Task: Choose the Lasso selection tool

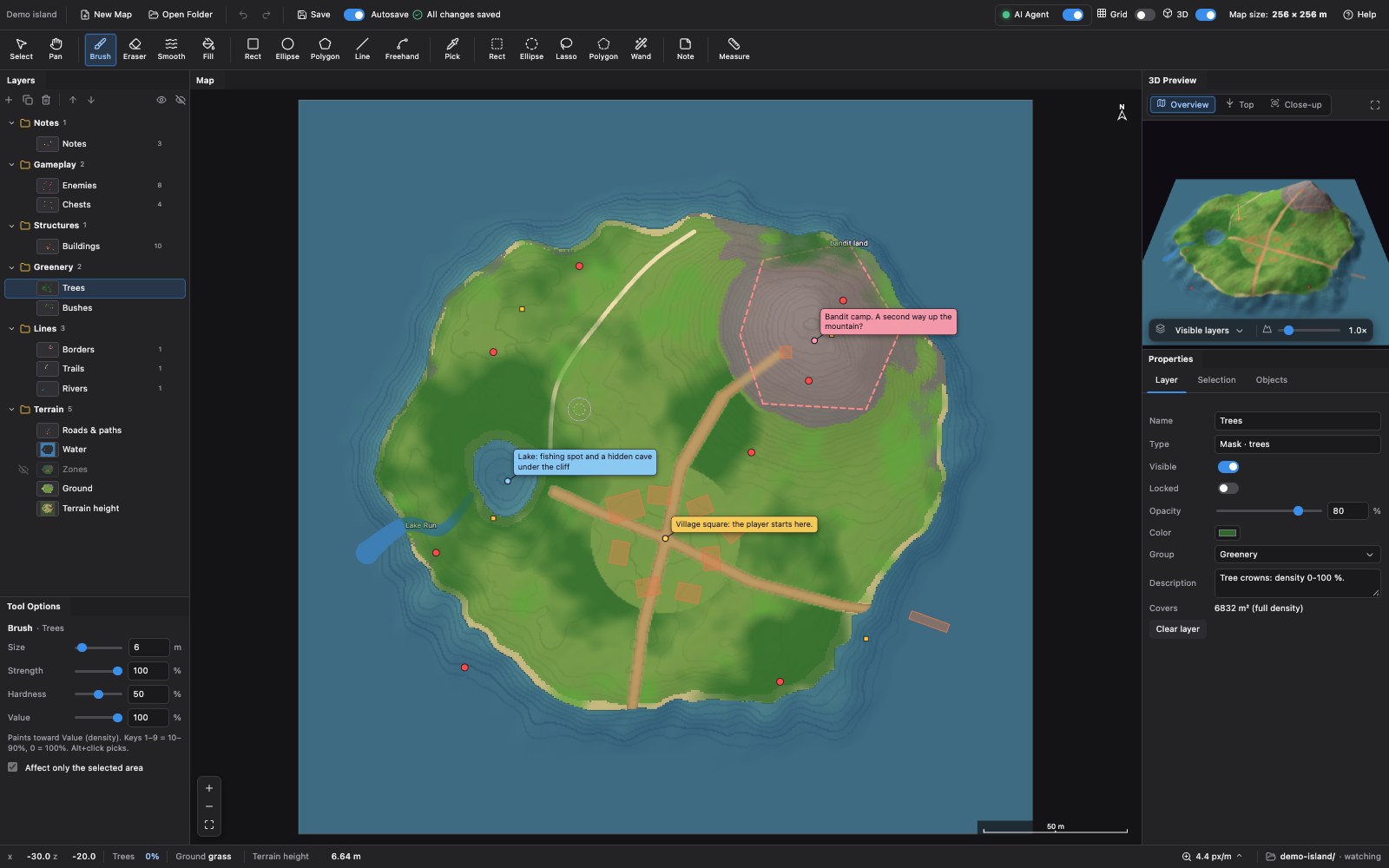Action: pyautogui.click(x=566, y=49)
